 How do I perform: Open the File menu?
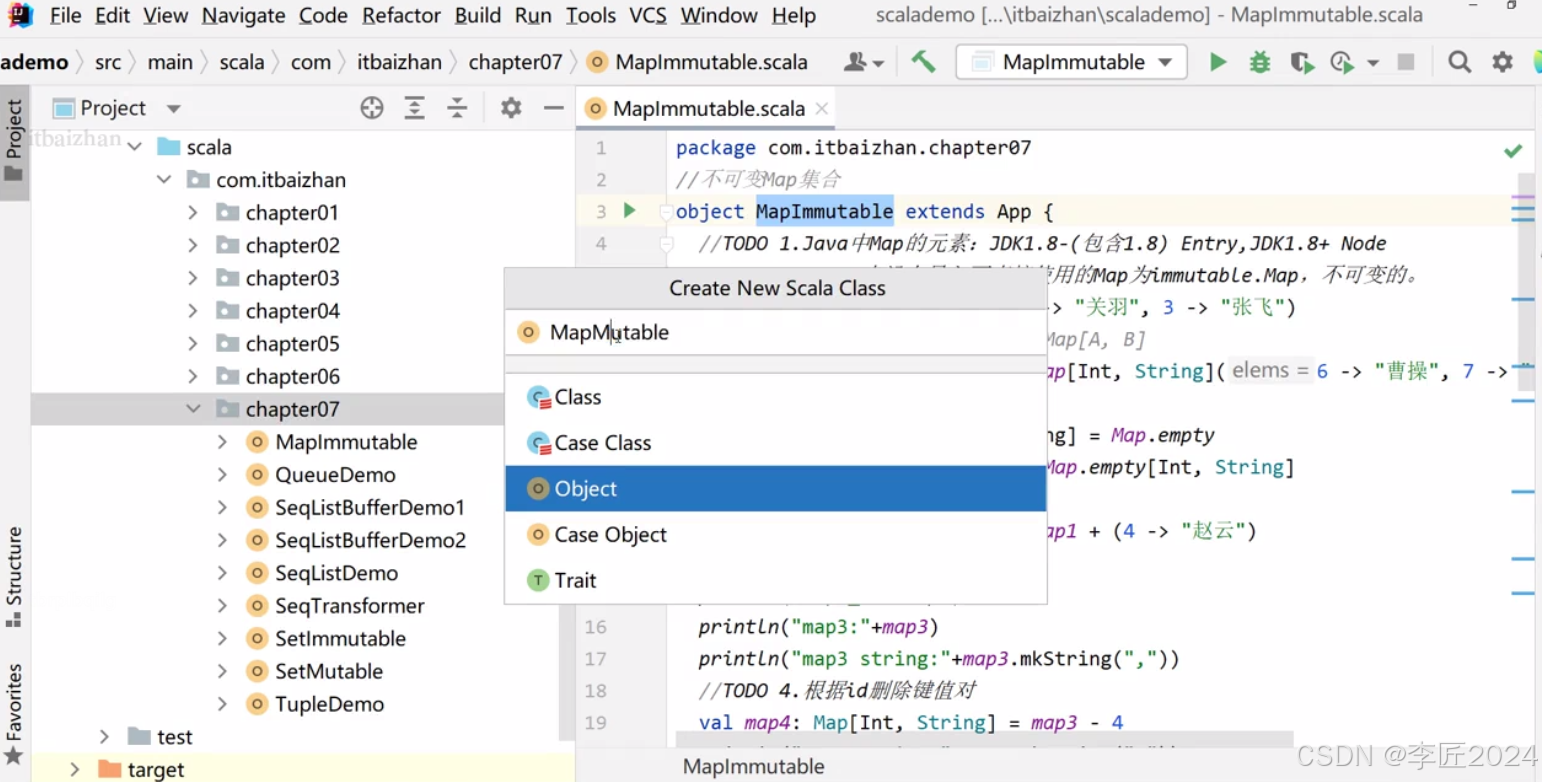pos(66,16)
